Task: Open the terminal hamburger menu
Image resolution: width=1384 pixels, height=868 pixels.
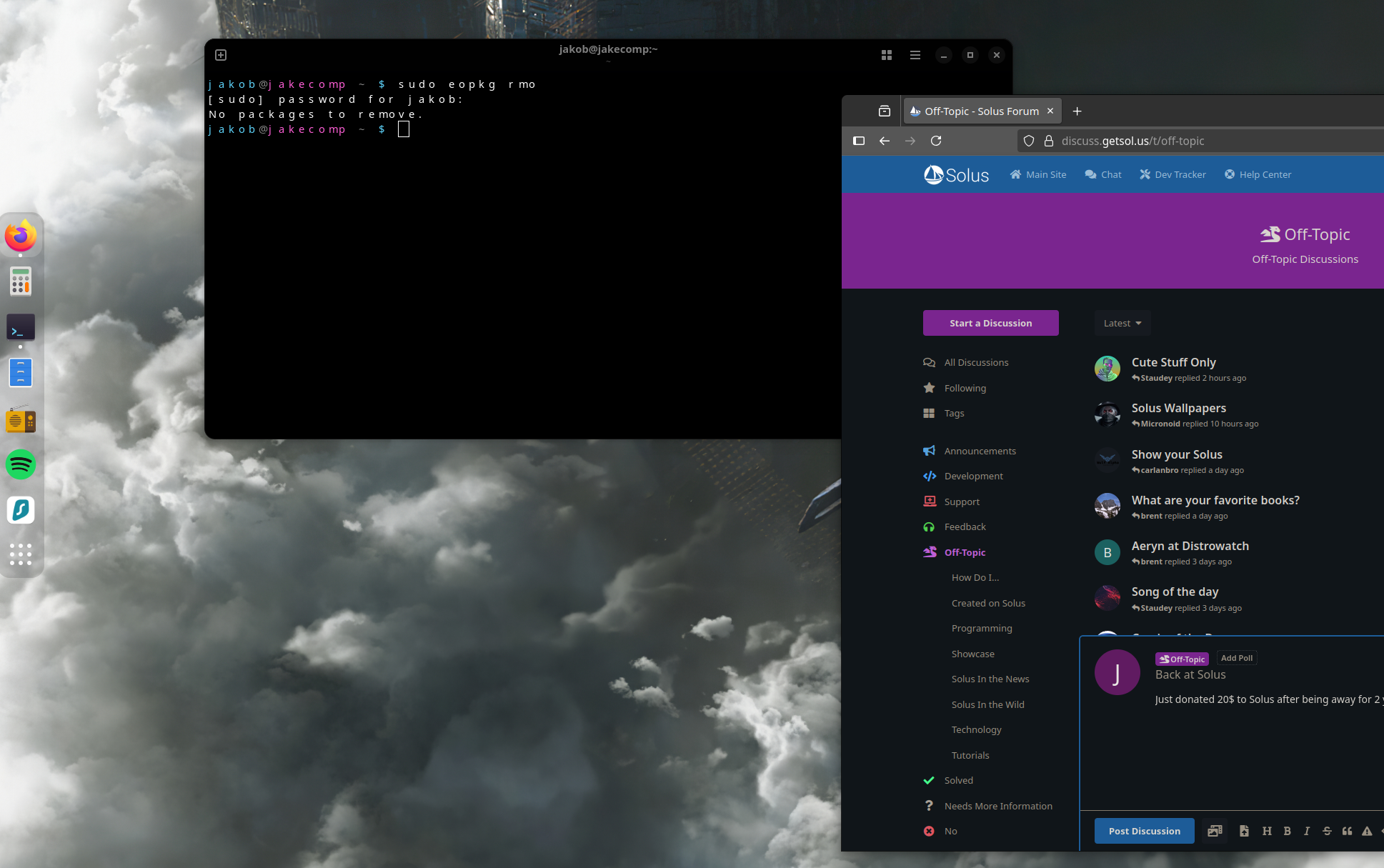Action: coord(915,55)
